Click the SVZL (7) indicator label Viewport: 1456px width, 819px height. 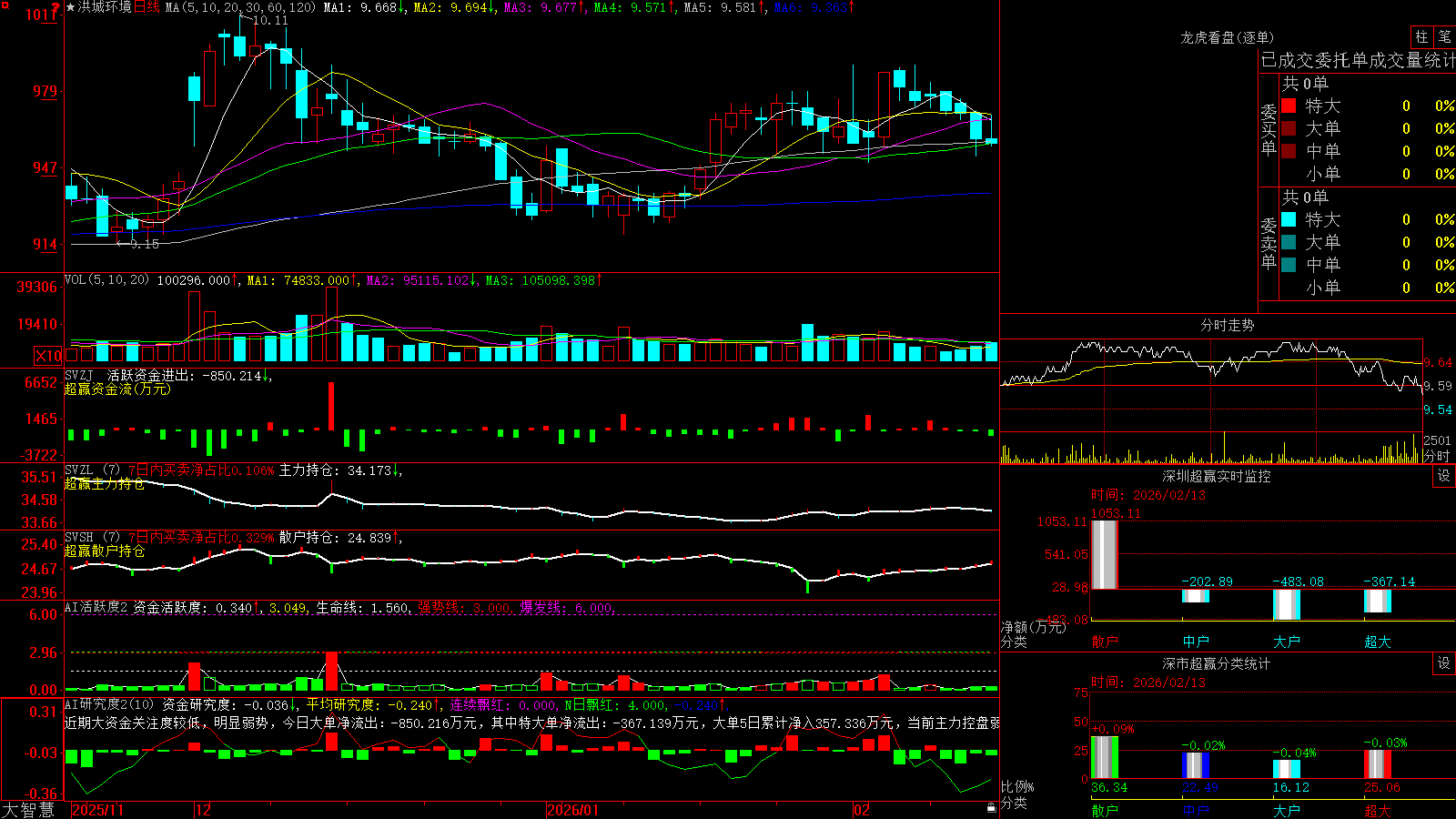[x=92, y=470]
